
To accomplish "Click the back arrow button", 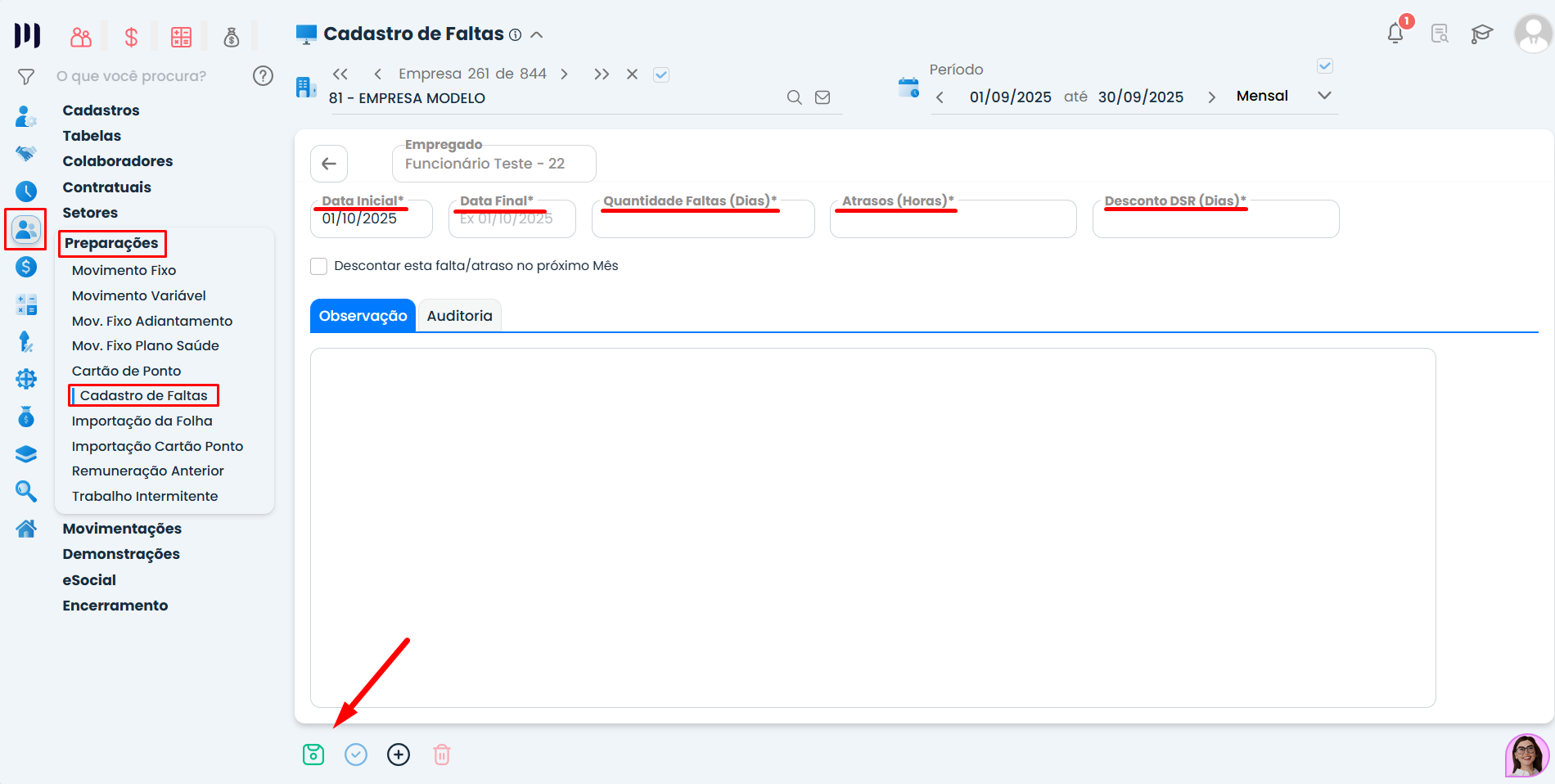I will tap(329, 164).
